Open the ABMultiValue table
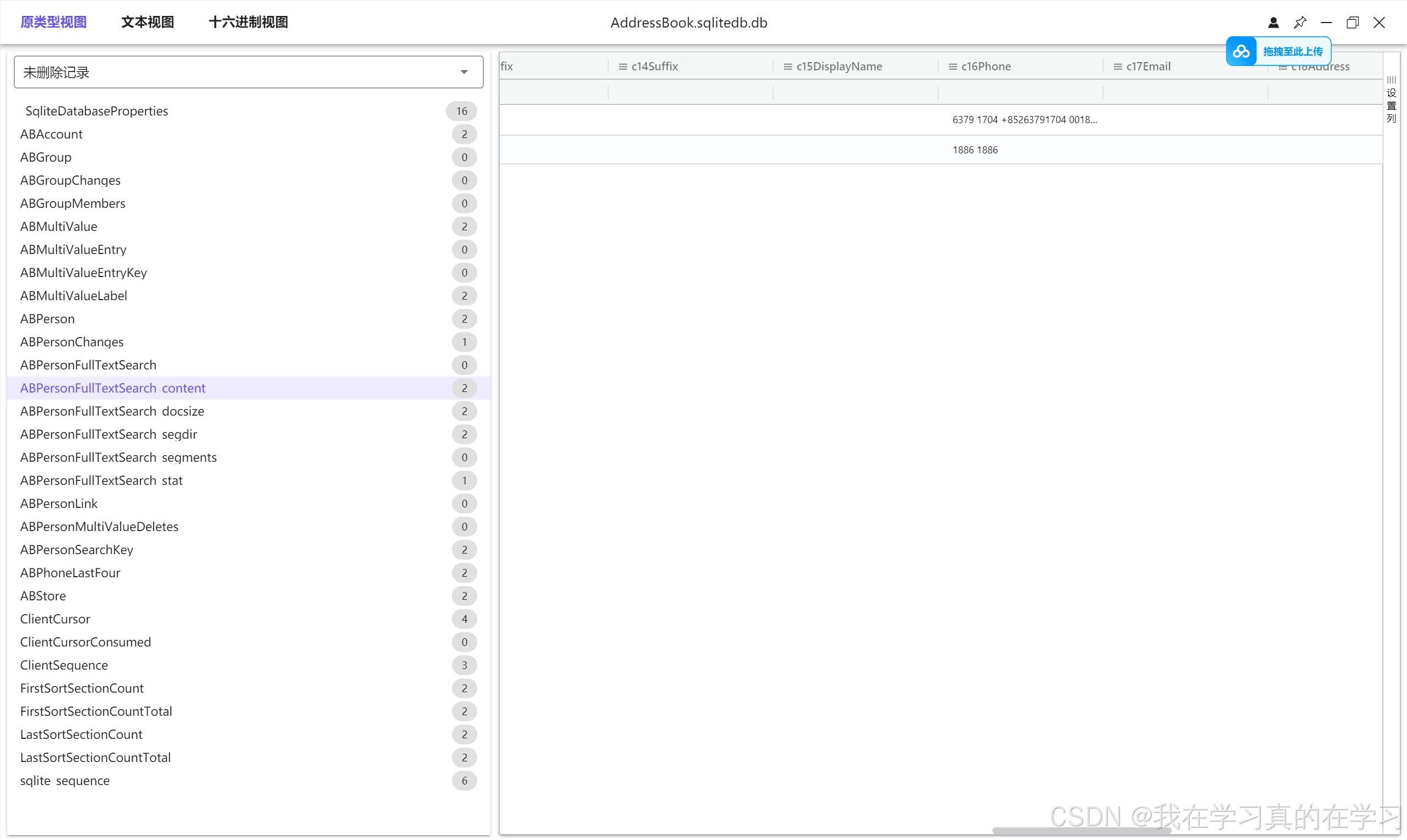 [x=59, y=226]
